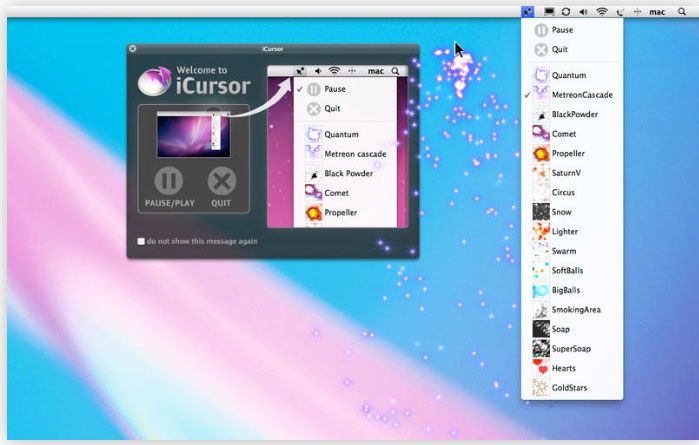Image resolution: width=699 pixels, height=445 pixels.
Task: Click the iCursor icon in menu bar
Action: pyautogui.click(x=528, y=12)
